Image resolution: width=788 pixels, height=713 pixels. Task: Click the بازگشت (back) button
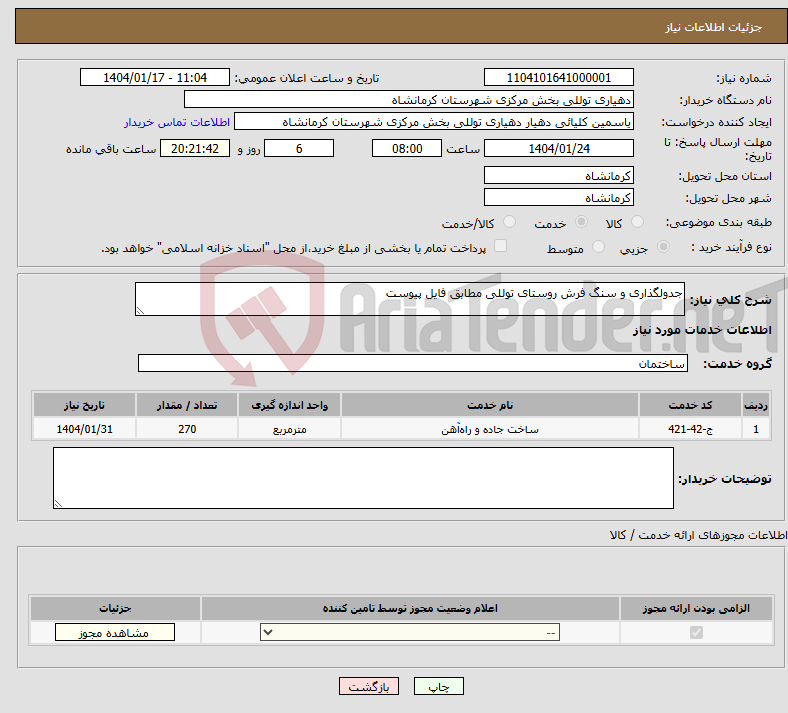pyautogui.click(x=369, y=686)
